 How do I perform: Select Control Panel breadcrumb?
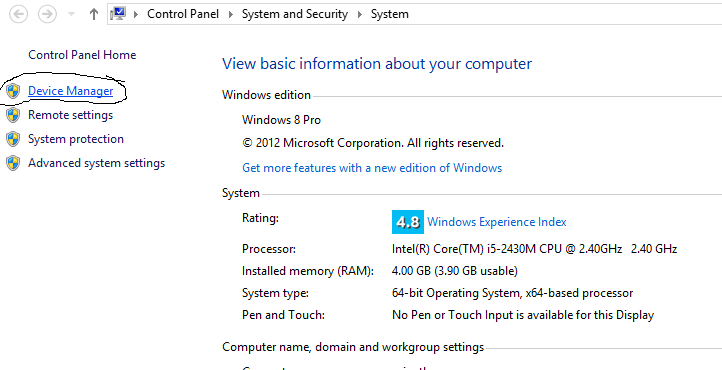tap(183, 14)
